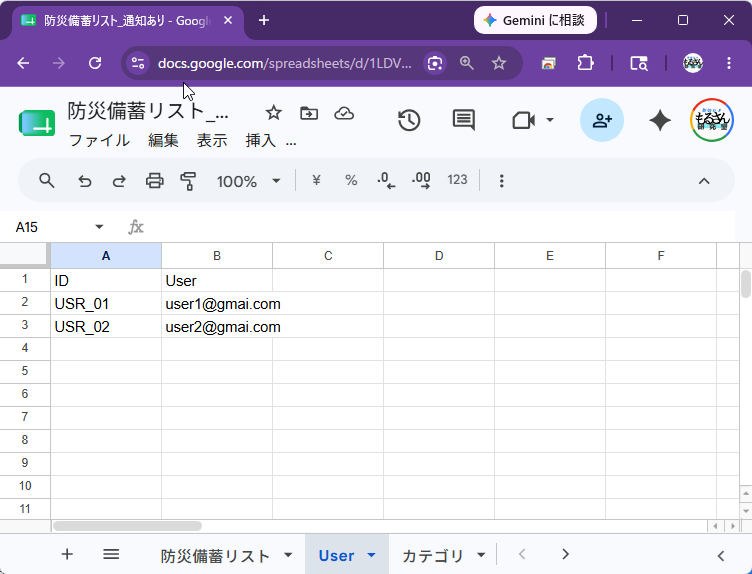The width and height of the screenshot is (752, 574).
Task: Open the 表示 menu
Action: pyautogui.click(x=212, y=141)
